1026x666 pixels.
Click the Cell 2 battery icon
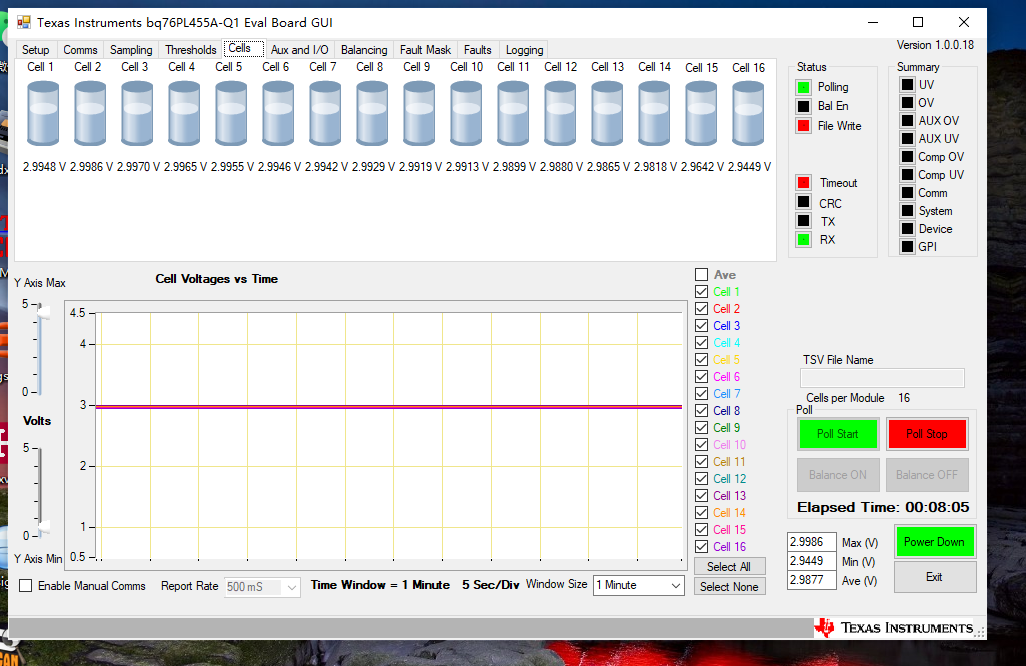tap(90, 113)
